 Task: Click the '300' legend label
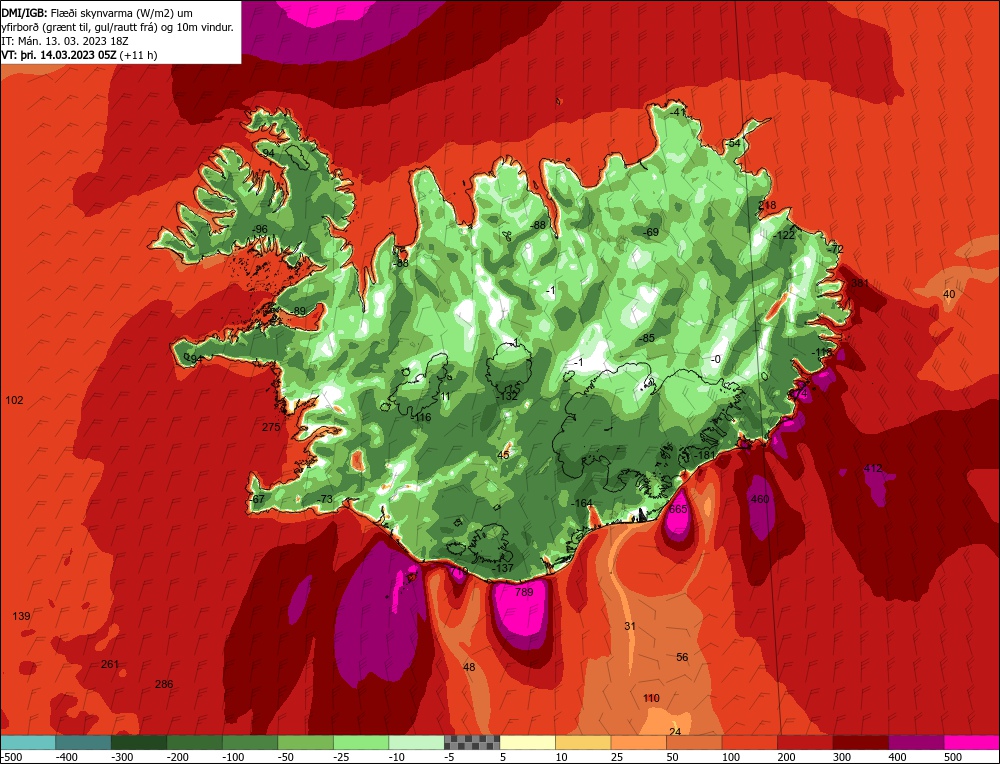tap(842, 757)
